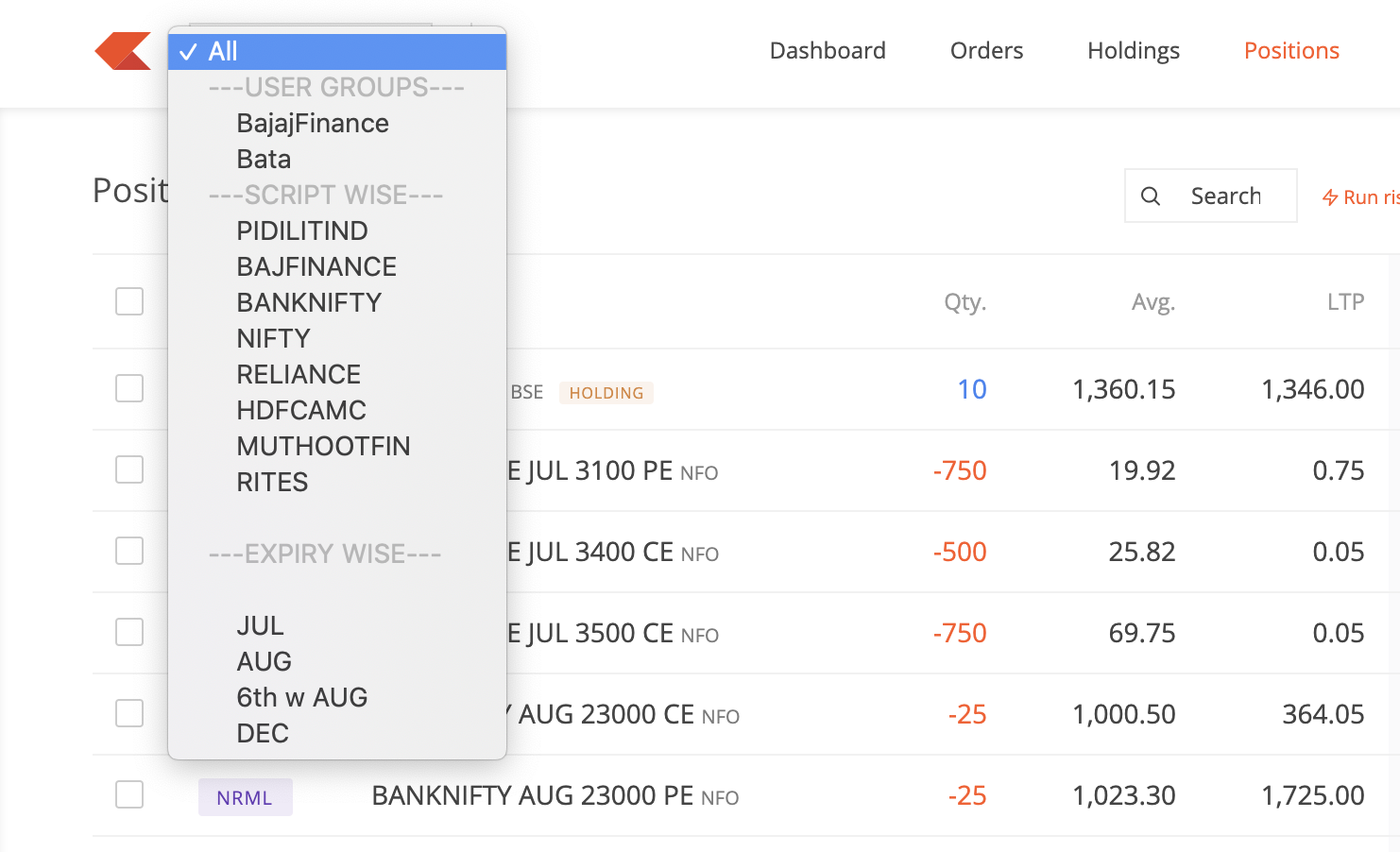Click the NRML product tag

click(246, 797)
